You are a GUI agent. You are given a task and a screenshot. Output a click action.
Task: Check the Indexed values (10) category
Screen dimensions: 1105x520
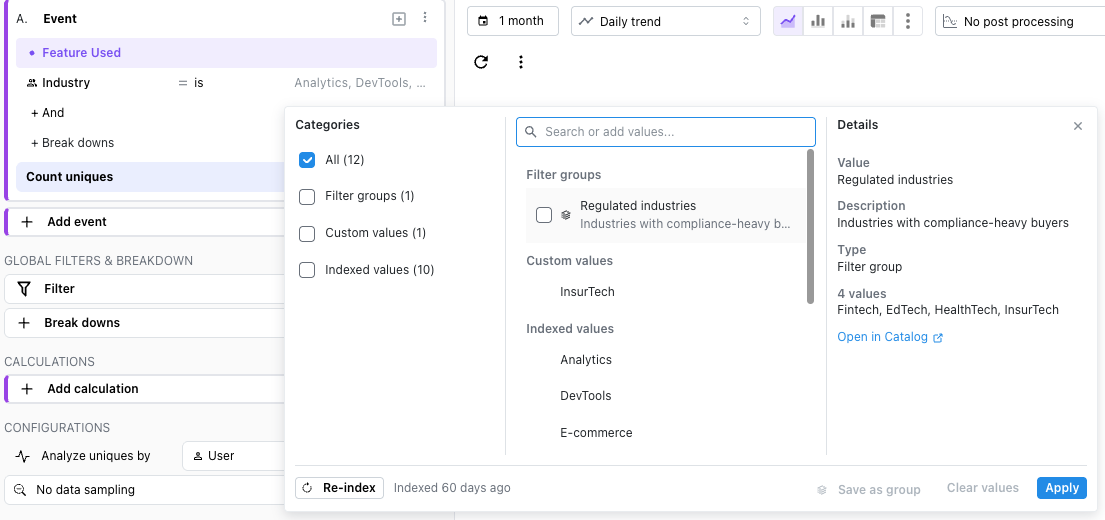[x=307, y=270]
